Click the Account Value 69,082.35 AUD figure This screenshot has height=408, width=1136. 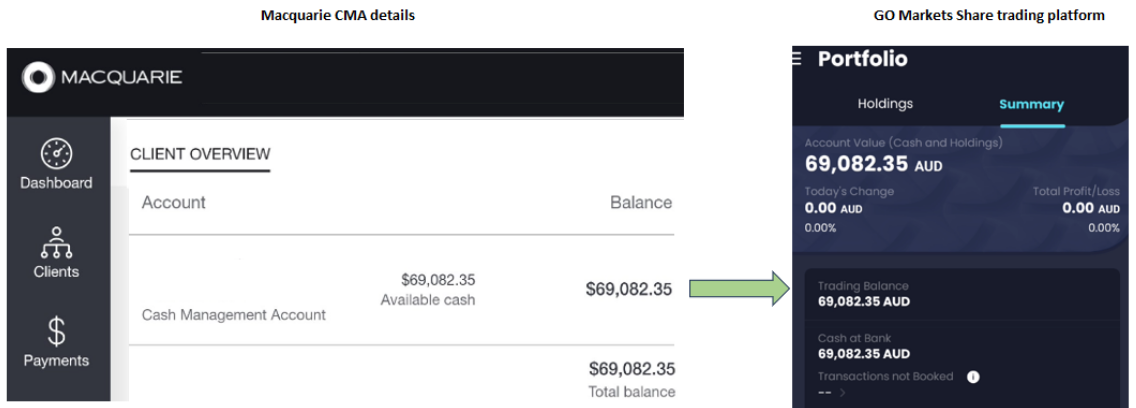(874, 164)
